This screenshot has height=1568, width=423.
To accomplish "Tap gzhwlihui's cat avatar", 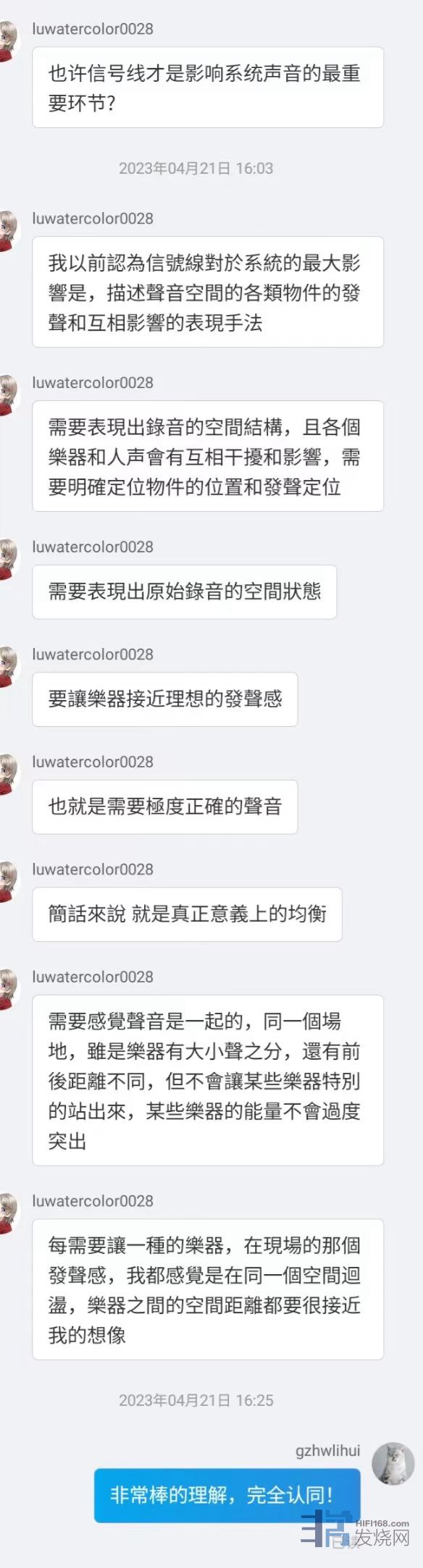I will tap(393, 1462).
